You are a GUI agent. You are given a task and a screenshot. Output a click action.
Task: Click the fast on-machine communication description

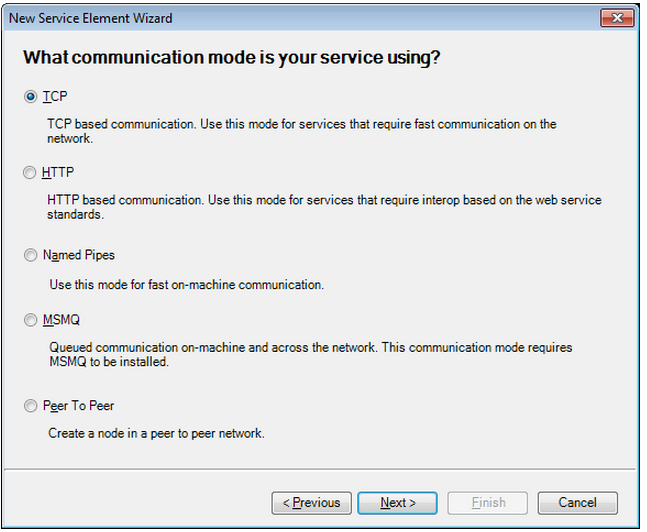(187, 285)
